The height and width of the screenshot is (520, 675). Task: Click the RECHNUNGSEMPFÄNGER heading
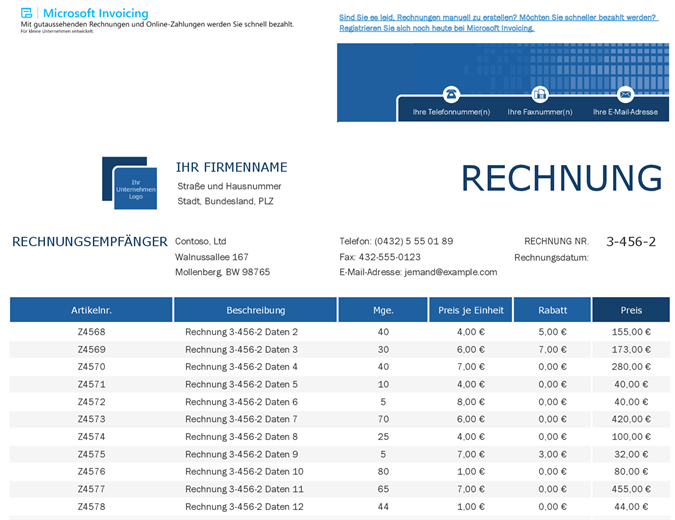(90, 242)
